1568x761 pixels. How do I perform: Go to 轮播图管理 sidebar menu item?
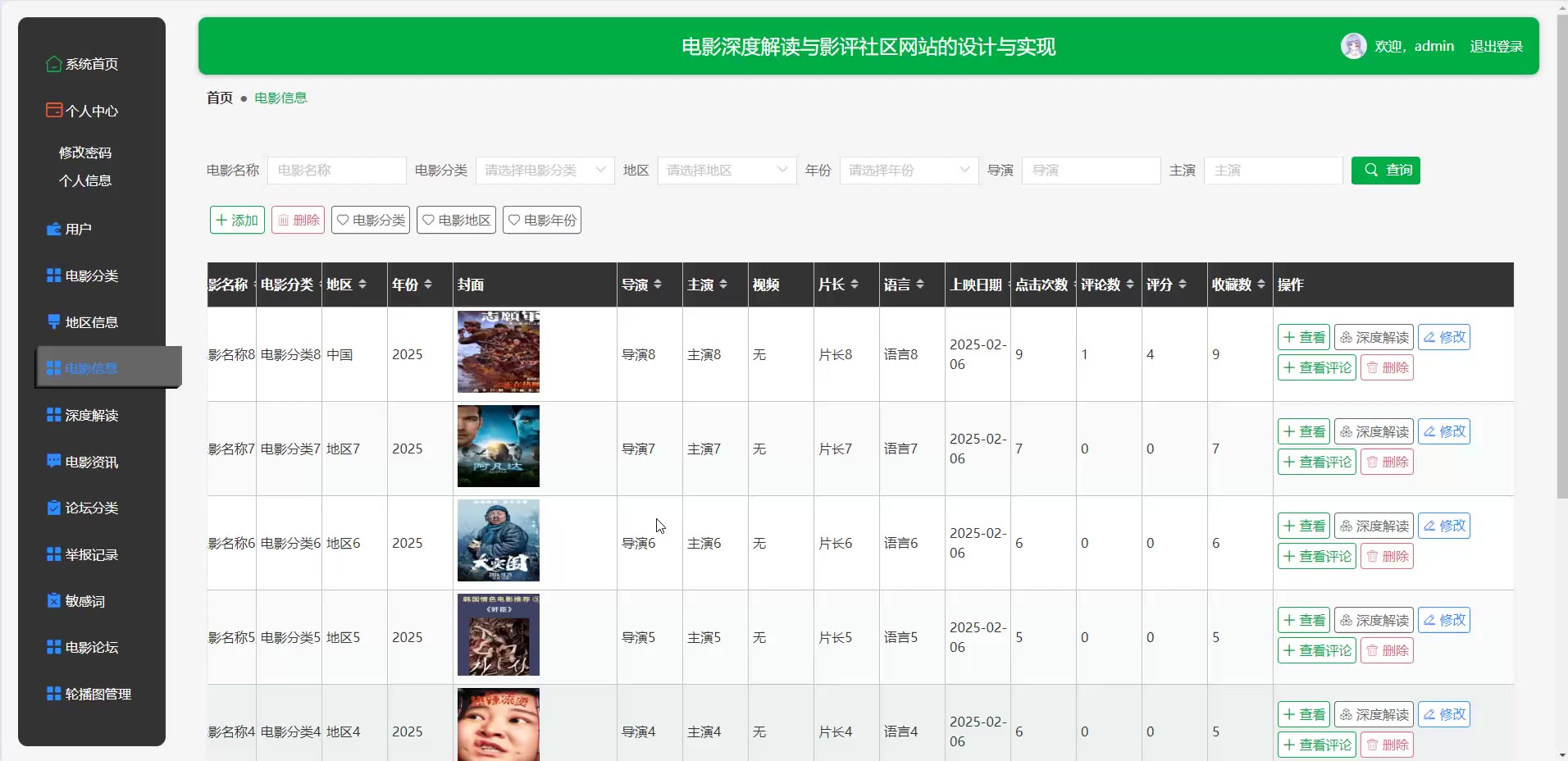(x=98, y=694)
